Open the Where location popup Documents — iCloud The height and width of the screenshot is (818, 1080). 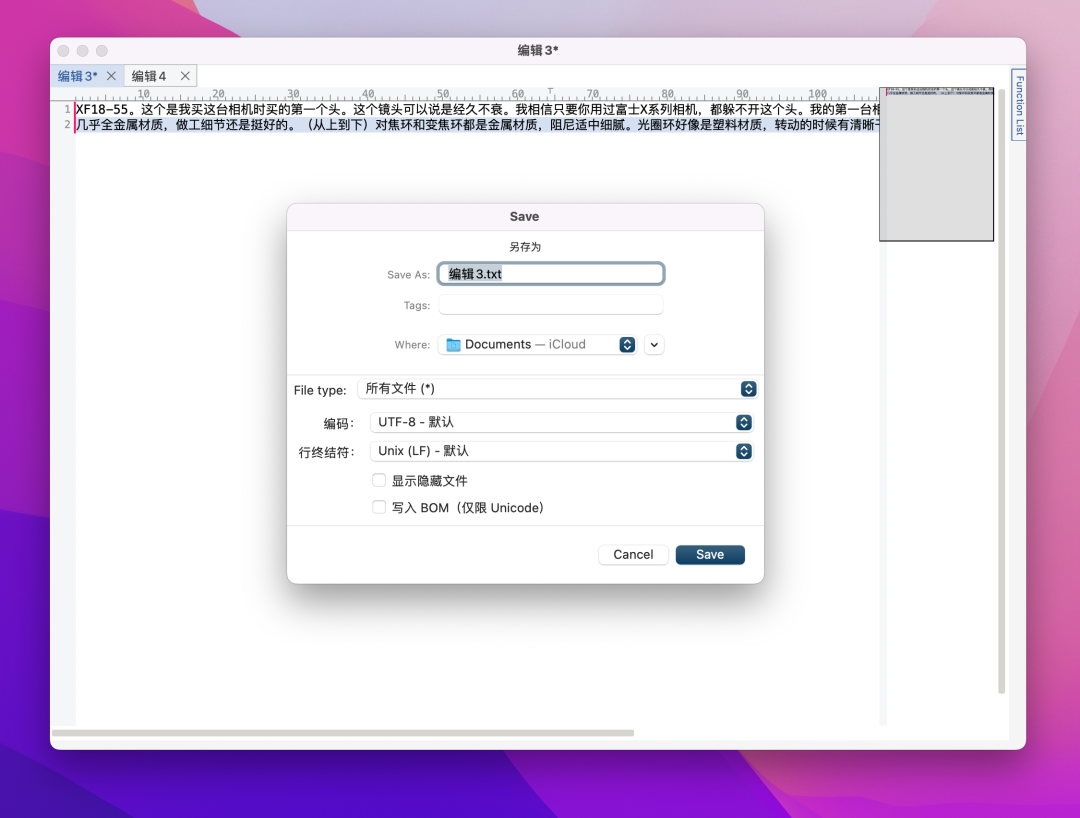pos(537,344)
